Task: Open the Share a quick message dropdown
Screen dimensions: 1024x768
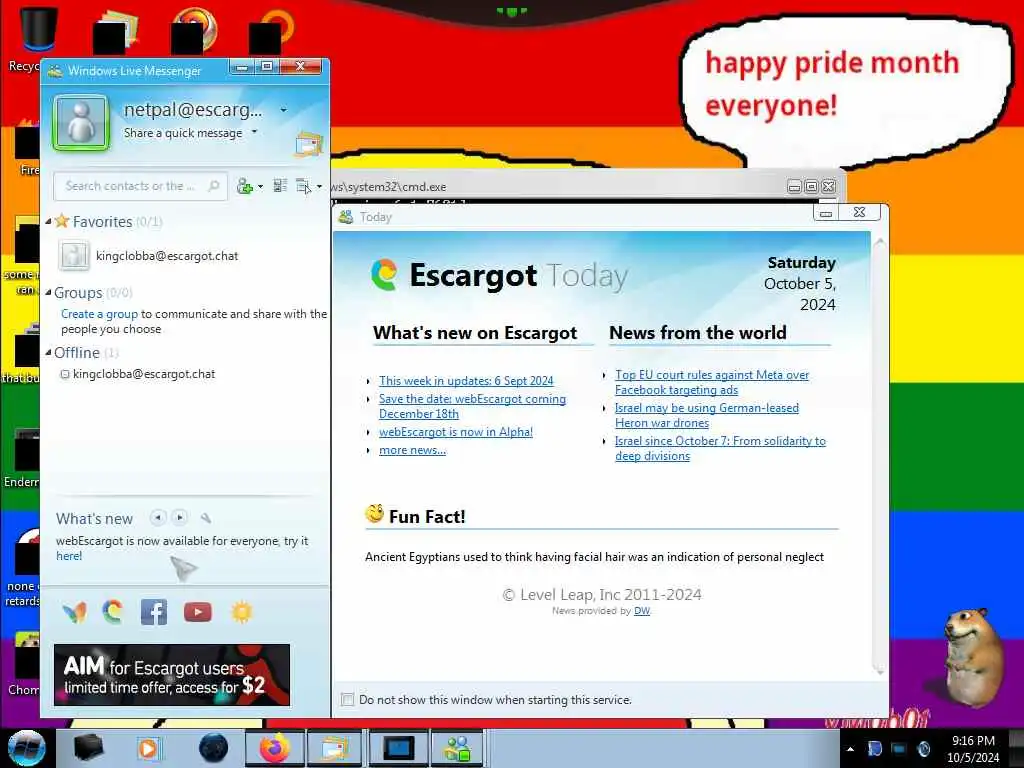Action: tap(255, 132)
